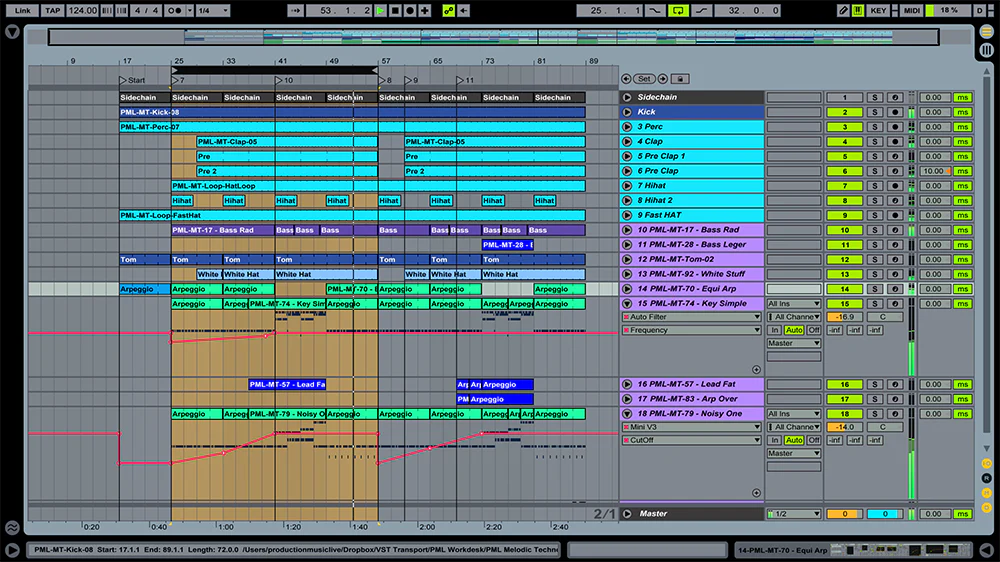
Task: Click the Lock Envelopes padlock icon
Action: [679, 78]
